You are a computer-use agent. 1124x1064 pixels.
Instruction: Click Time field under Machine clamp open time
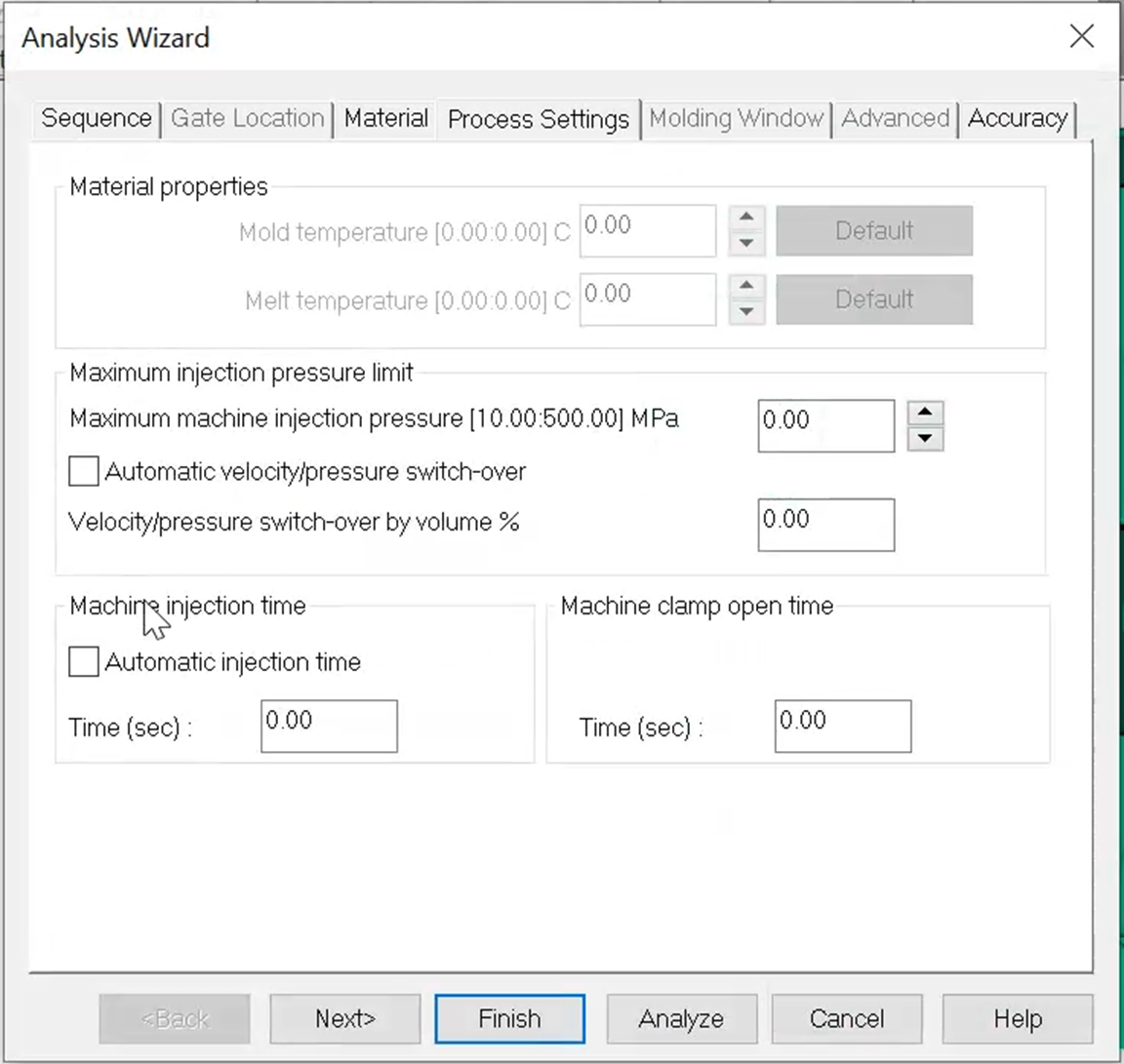tap(842, 726)
